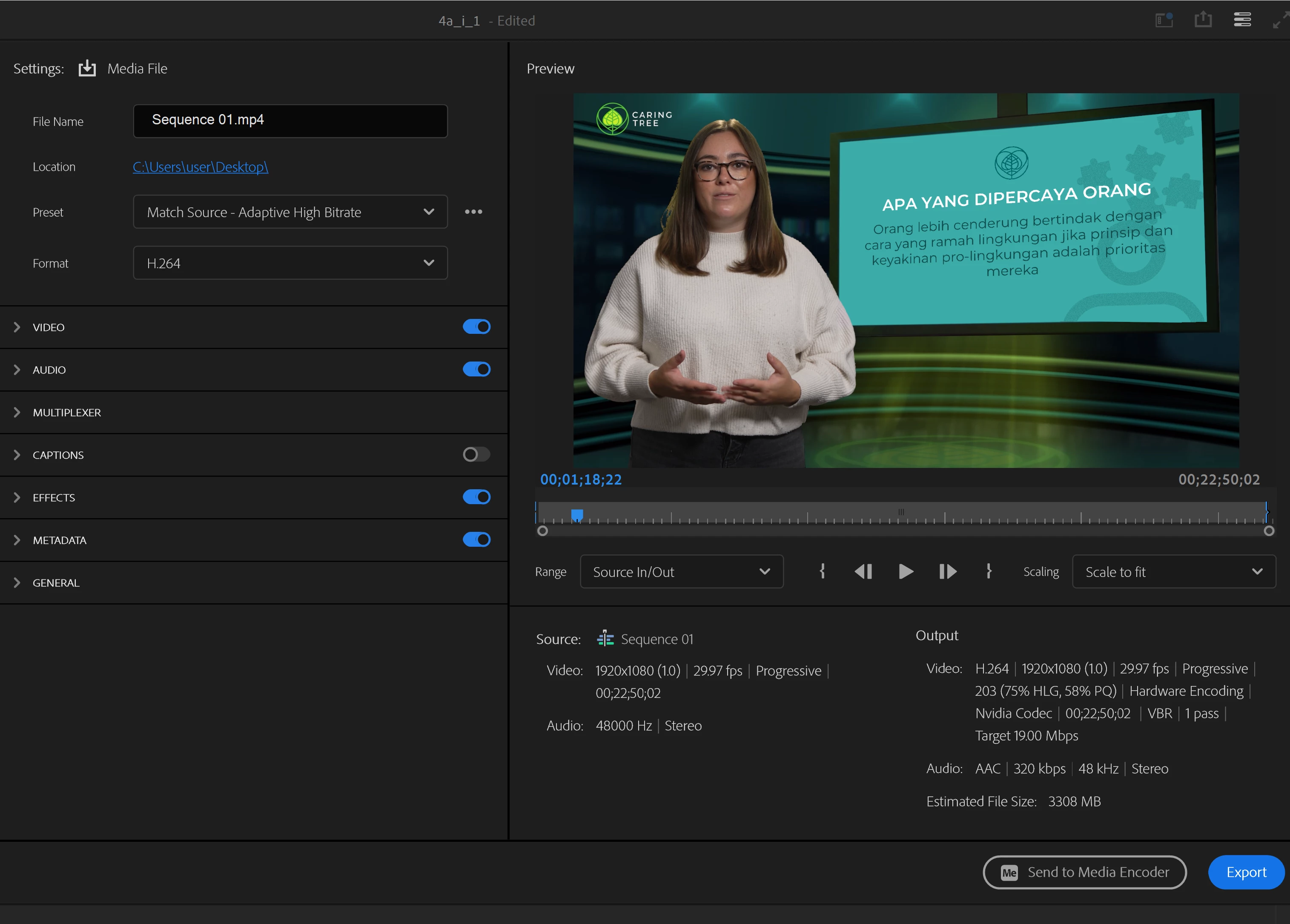Step forward one frame in preview
Screen dimensions: 1290x924
point(948,571)
